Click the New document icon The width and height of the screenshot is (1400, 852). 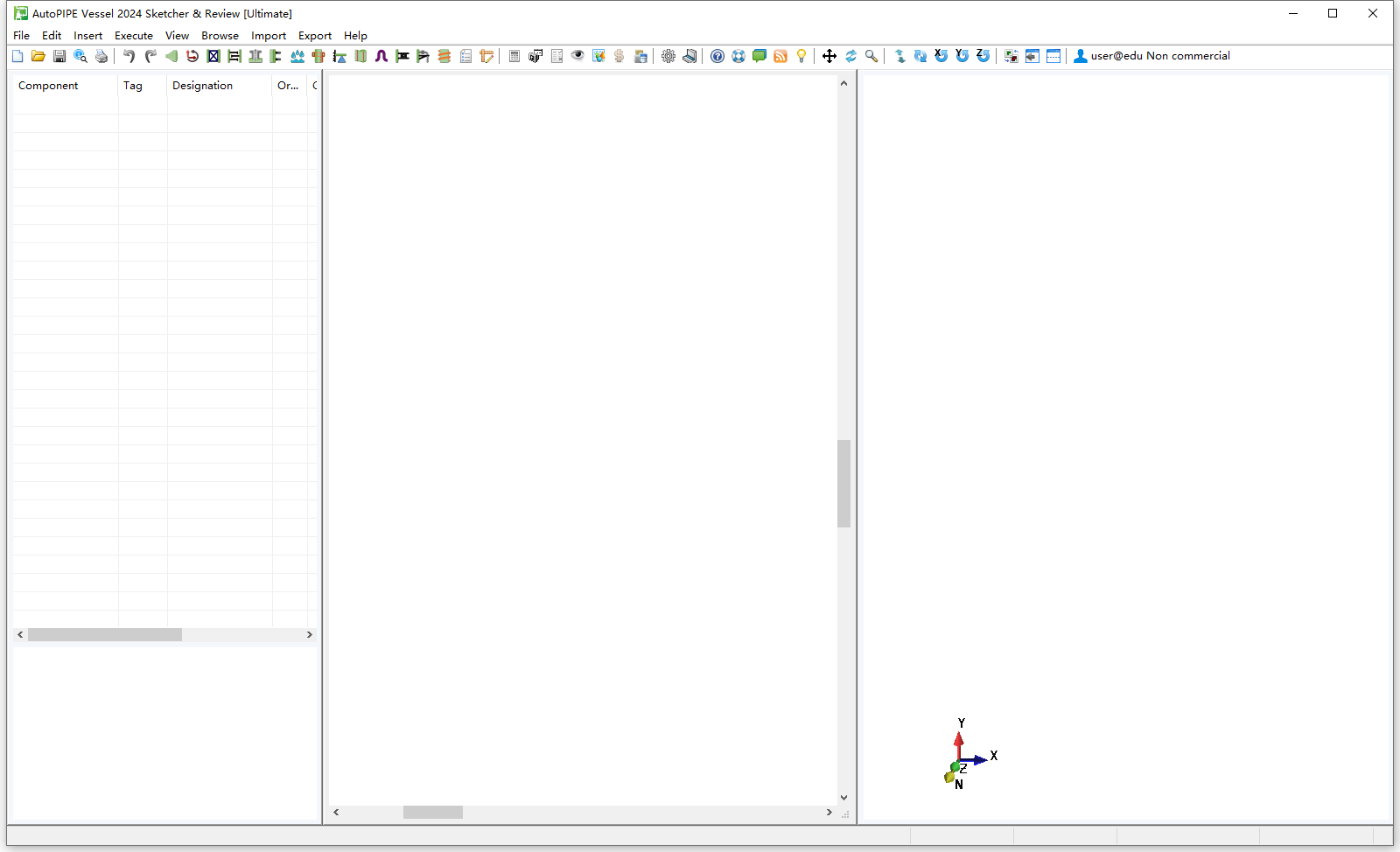point(17,56)
